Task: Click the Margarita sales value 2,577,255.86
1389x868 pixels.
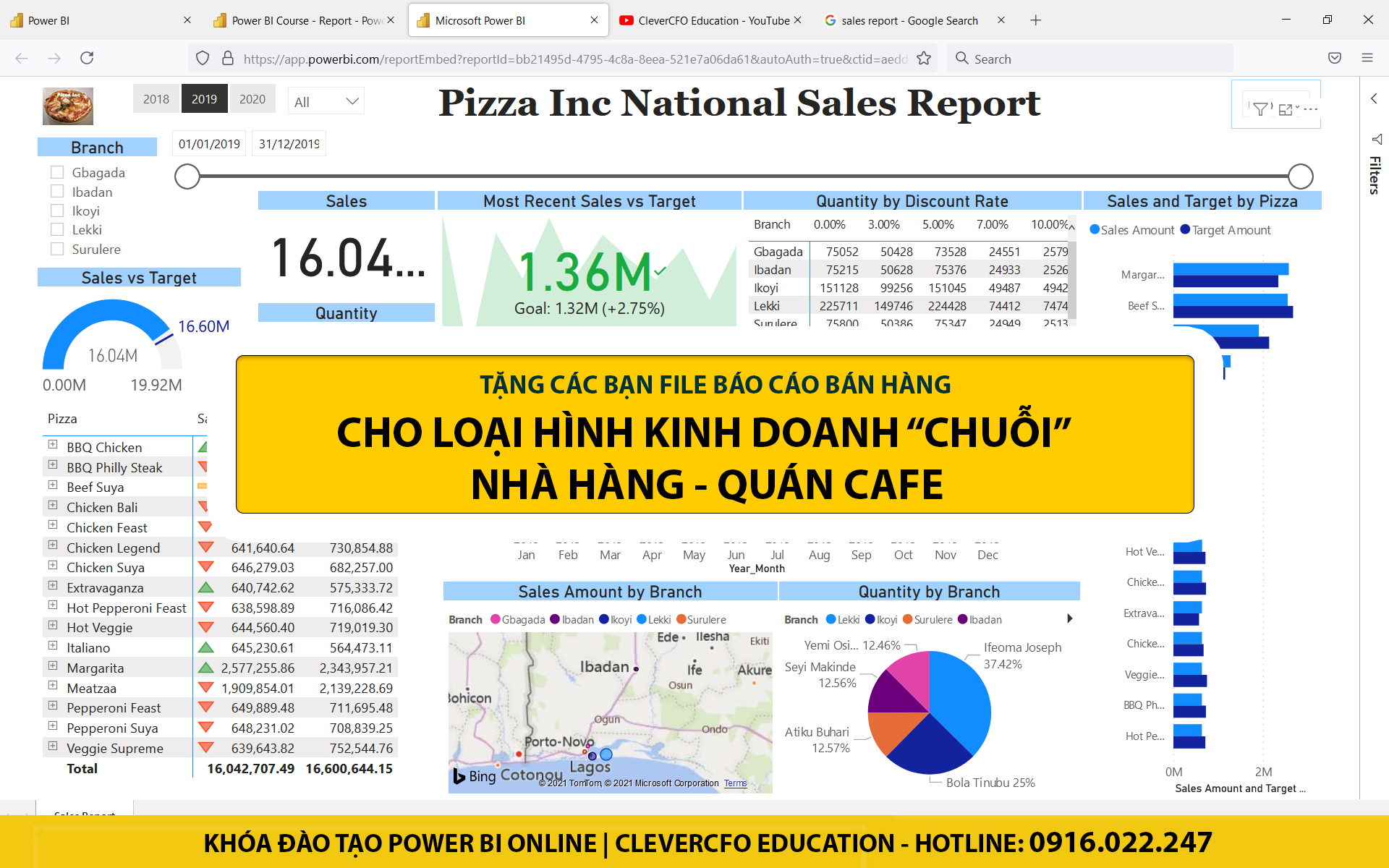Action: (x=258, y=668)
